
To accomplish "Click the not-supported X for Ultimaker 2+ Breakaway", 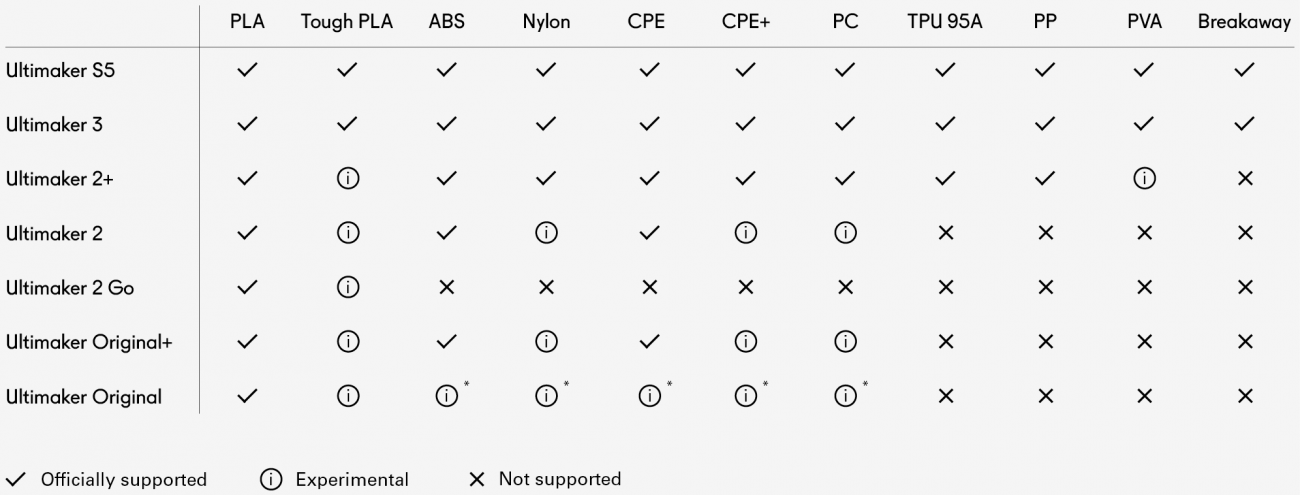I will (x=1245, y=179).
